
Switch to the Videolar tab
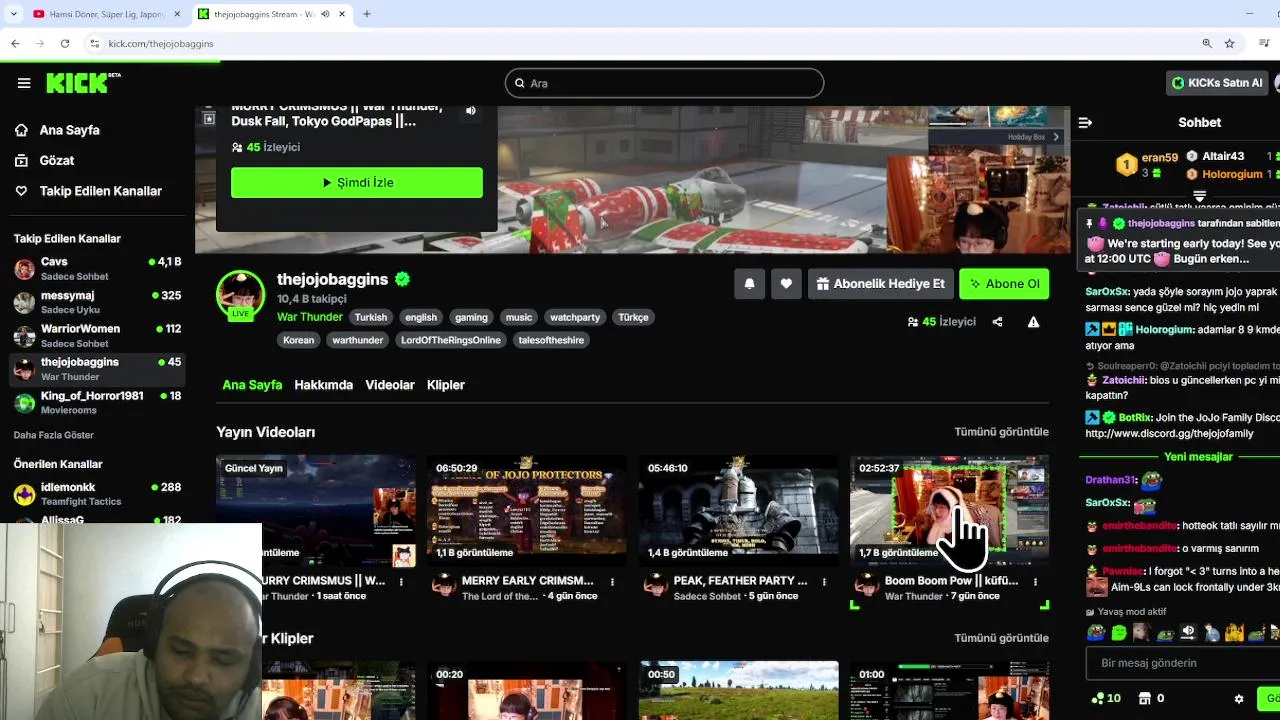point(390,385)
